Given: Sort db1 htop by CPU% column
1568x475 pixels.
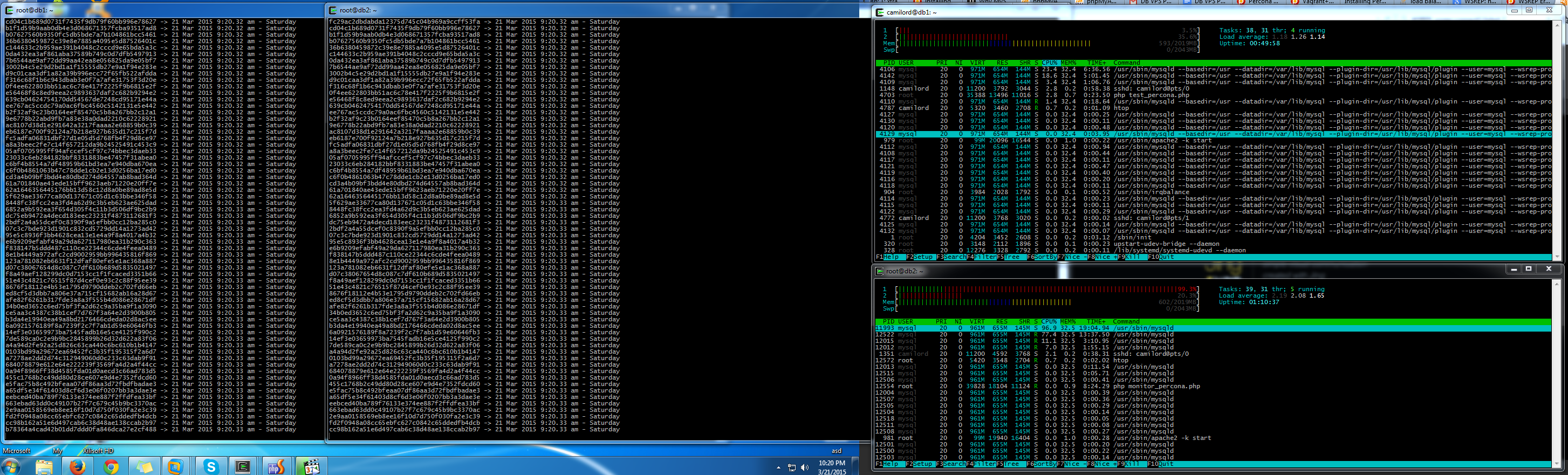Looking at the screenshot, I should click(x=1050, y=63).
